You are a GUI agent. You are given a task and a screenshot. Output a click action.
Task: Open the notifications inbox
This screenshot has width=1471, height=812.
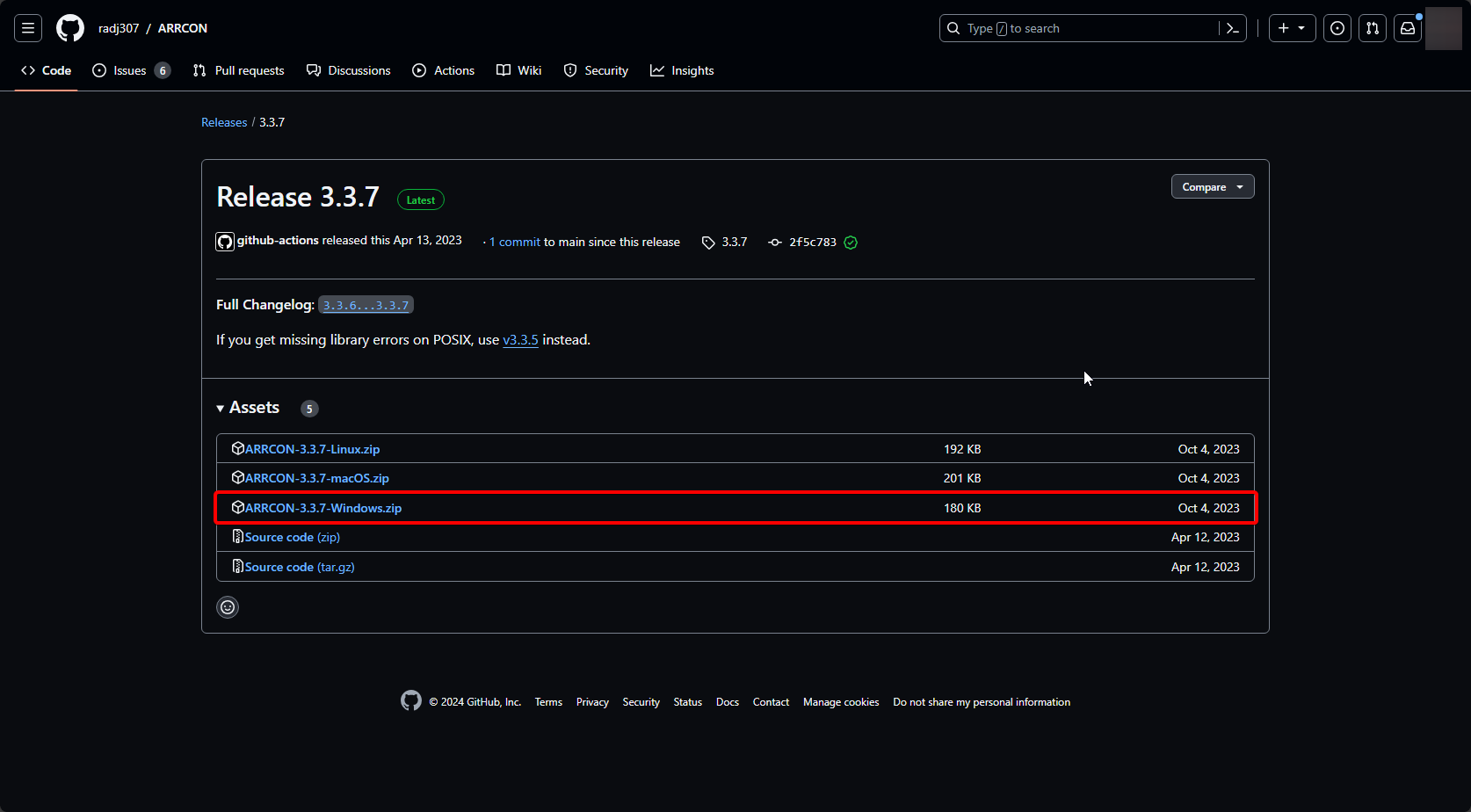1407,28
